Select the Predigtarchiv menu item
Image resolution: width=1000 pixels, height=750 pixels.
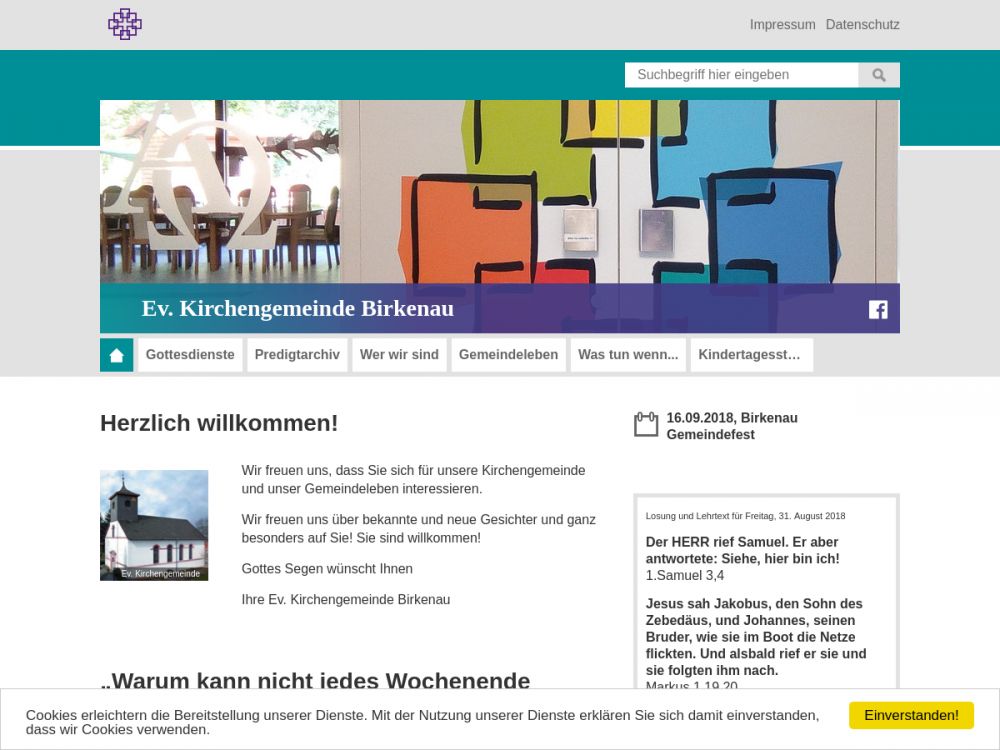[x=297, y=355]
